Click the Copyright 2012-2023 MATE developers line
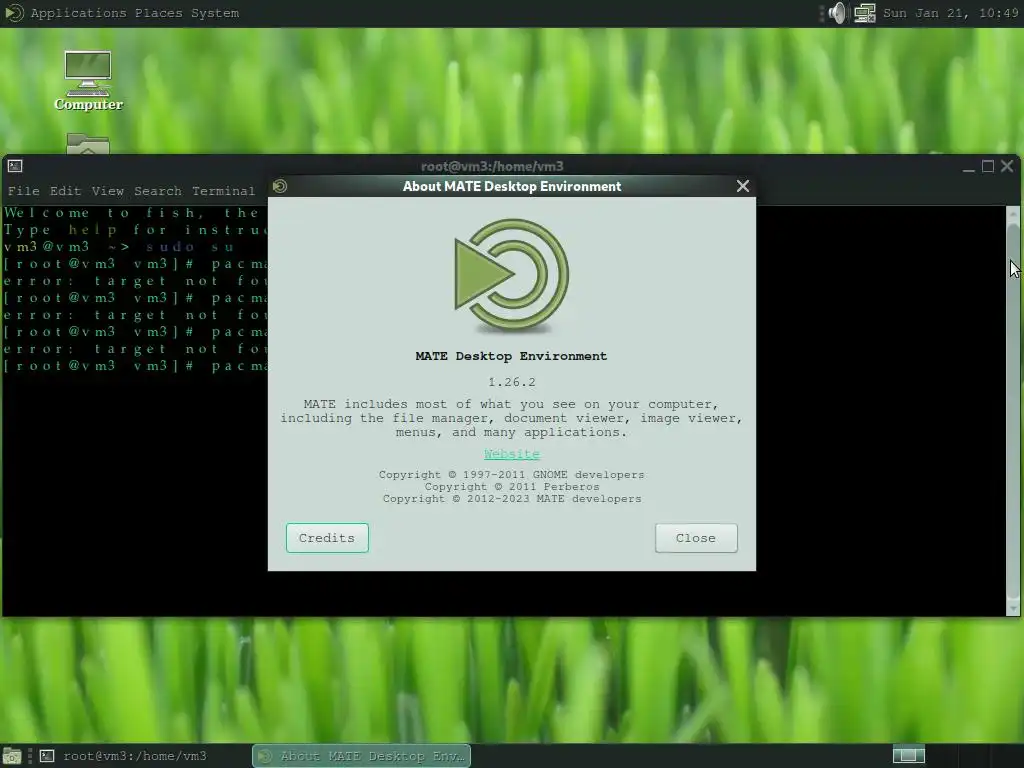This screenshot has width=1024, height=768. 512,498
